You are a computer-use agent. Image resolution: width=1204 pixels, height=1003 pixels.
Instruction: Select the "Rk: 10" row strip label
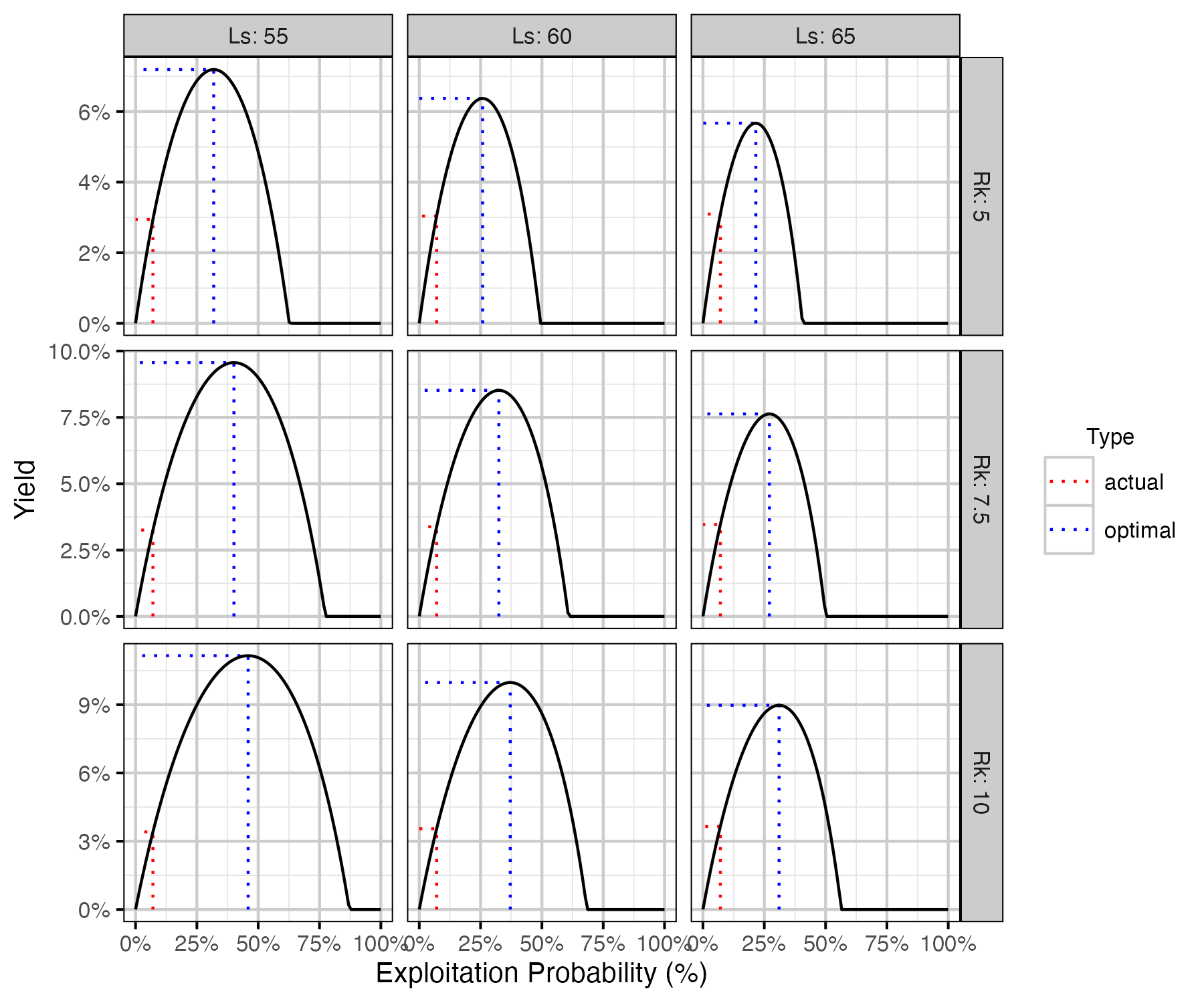[981, 782]
